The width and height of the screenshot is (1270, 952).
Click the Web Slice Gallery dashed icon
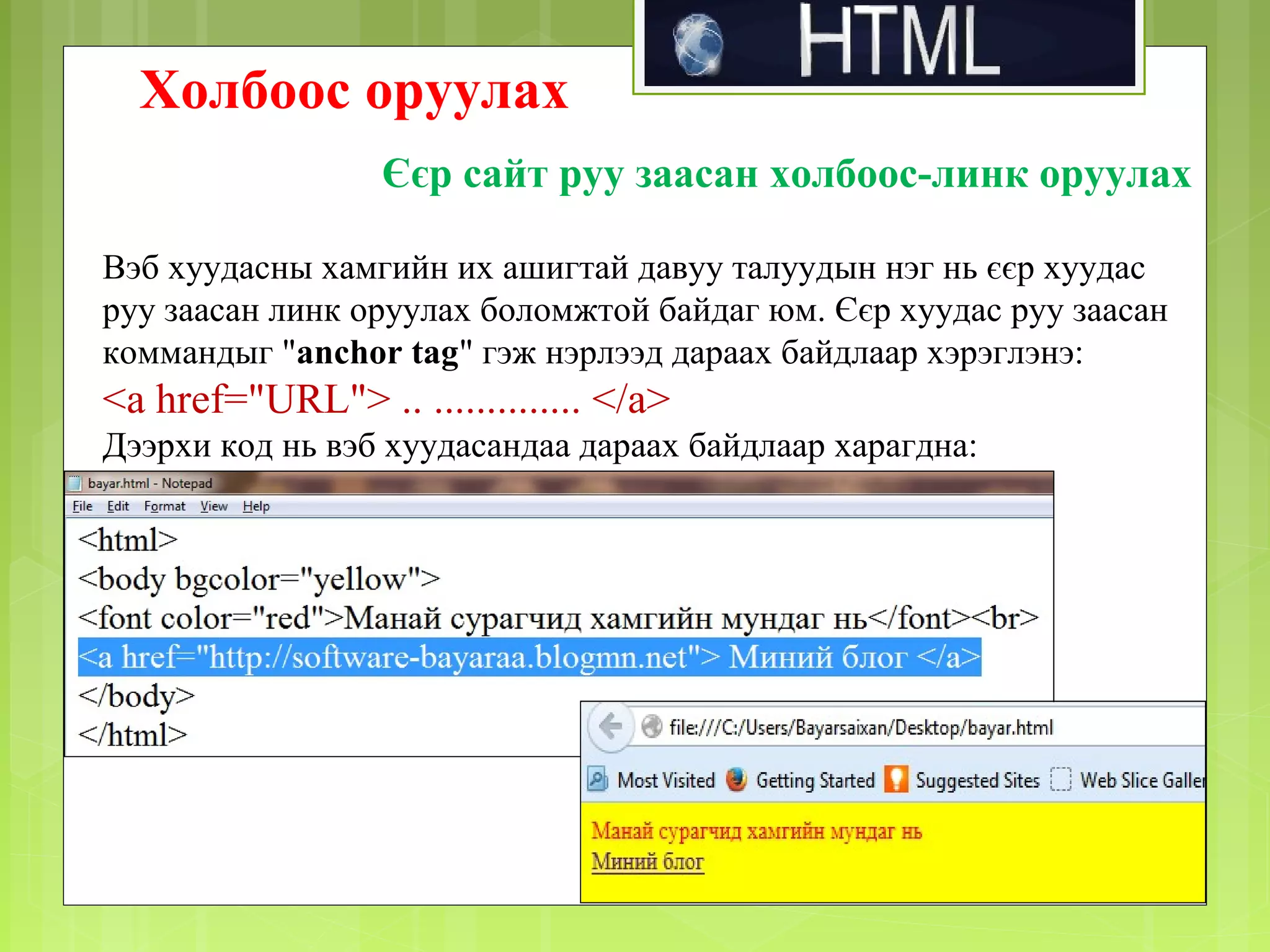[x=1060, y=779]
